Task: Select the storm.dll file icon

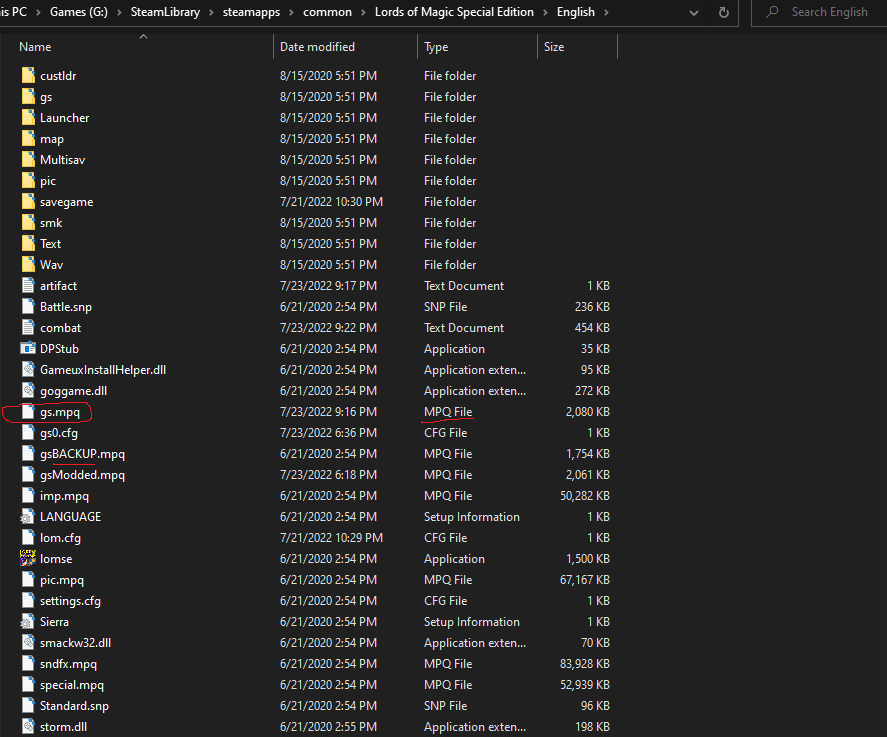Action: [28, 727]
